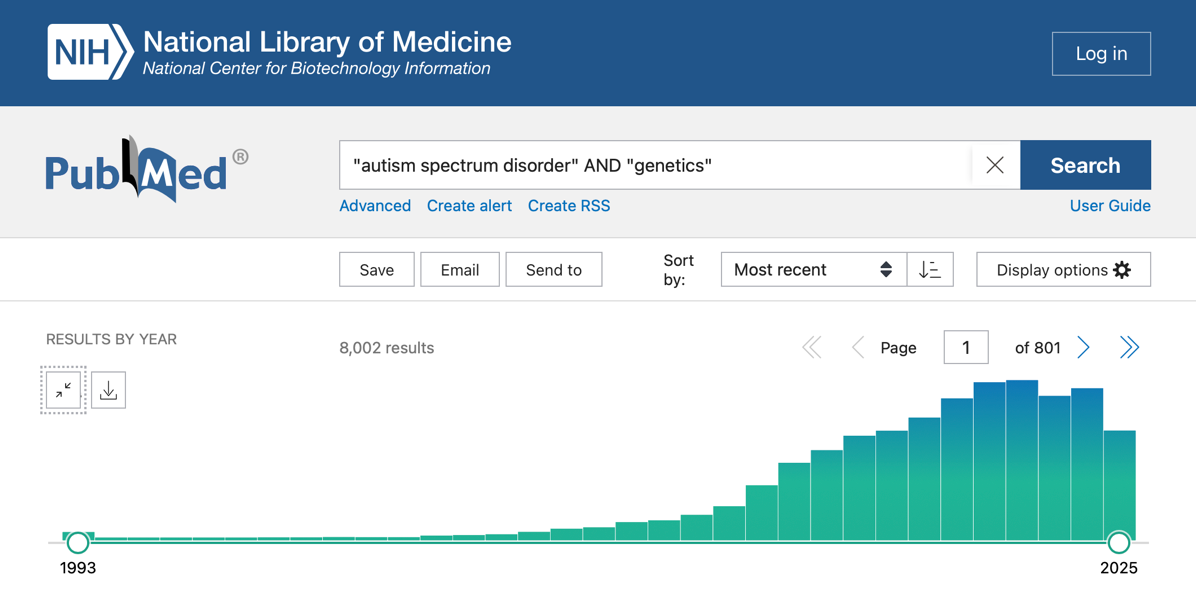The height and width of the screenshot is (595, 1196).
Task: Go to the previous results page
Action: tap(857, 348)
